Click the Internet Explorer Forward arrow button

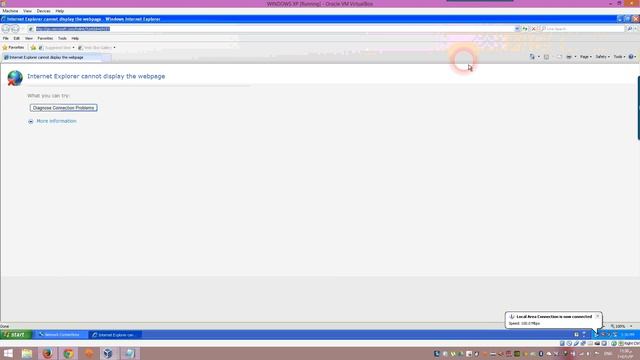(16, 29)
